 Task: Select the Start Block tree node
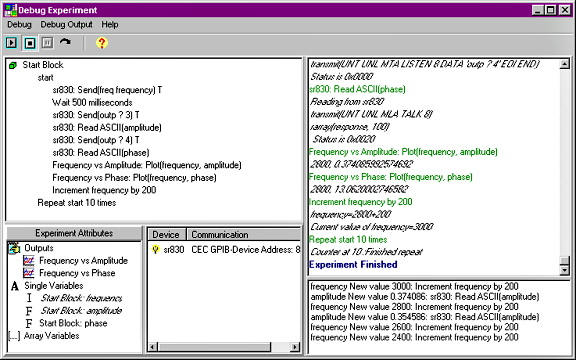click(x=43, y=65)
